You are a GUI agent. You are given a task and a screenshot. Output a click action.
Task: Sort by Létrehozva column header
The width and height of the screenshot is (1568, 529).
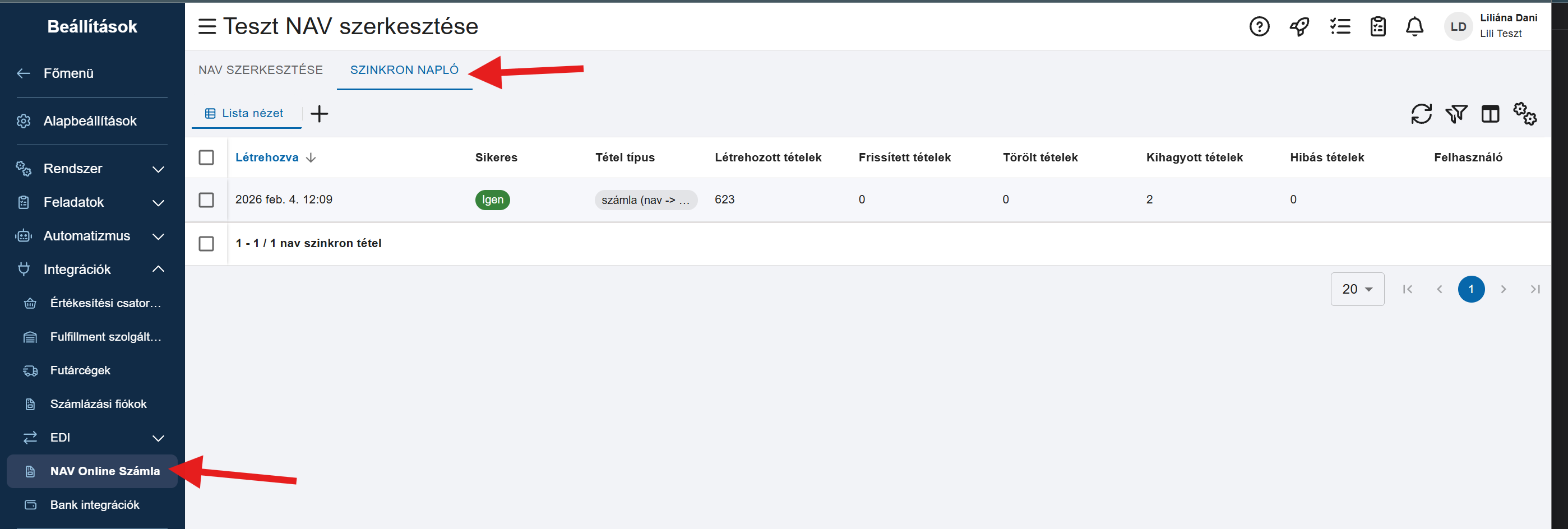(x=267, y=157)
